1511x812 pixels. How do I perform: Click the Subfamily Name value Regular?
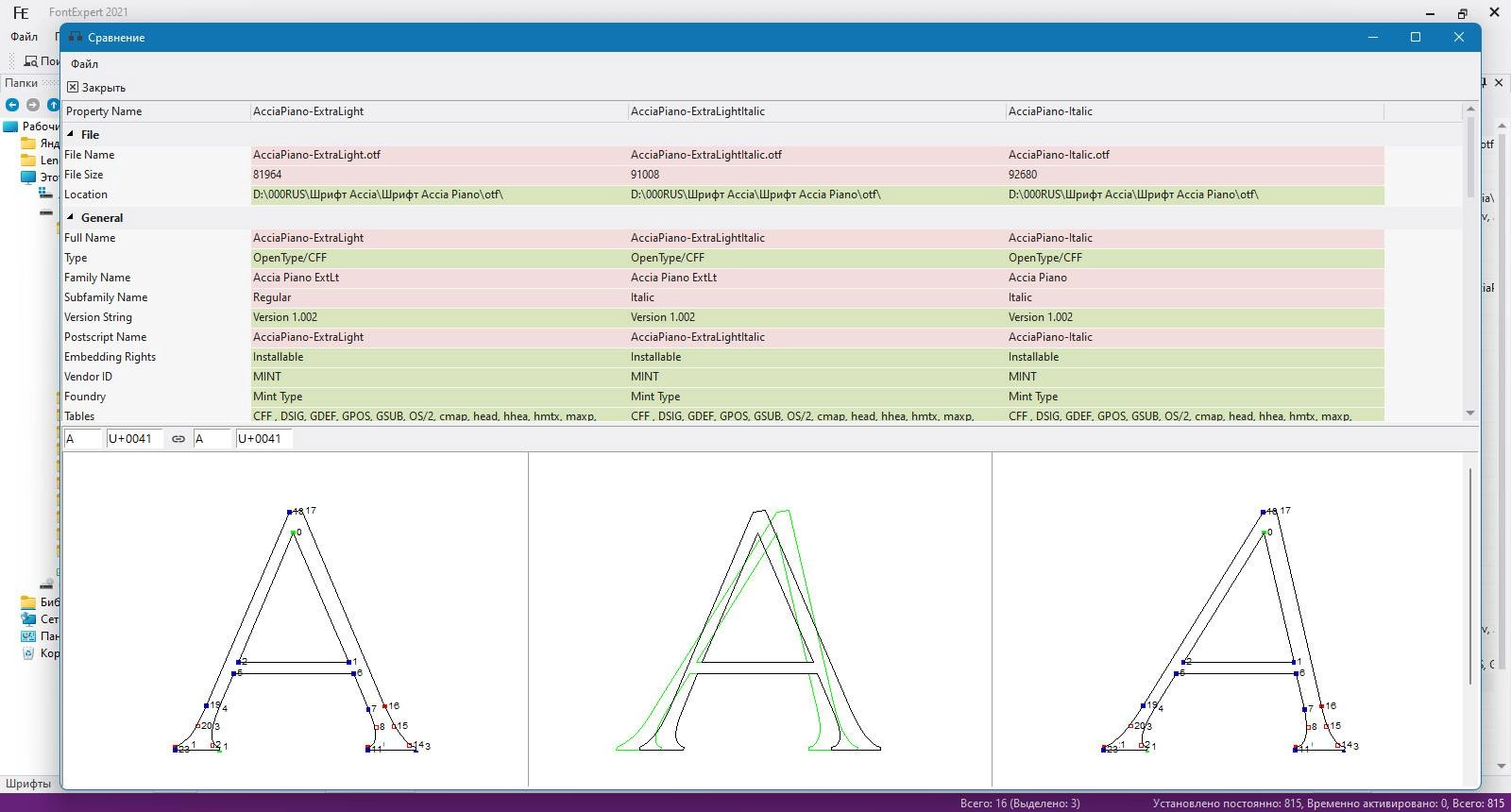(x=272, y=297)
